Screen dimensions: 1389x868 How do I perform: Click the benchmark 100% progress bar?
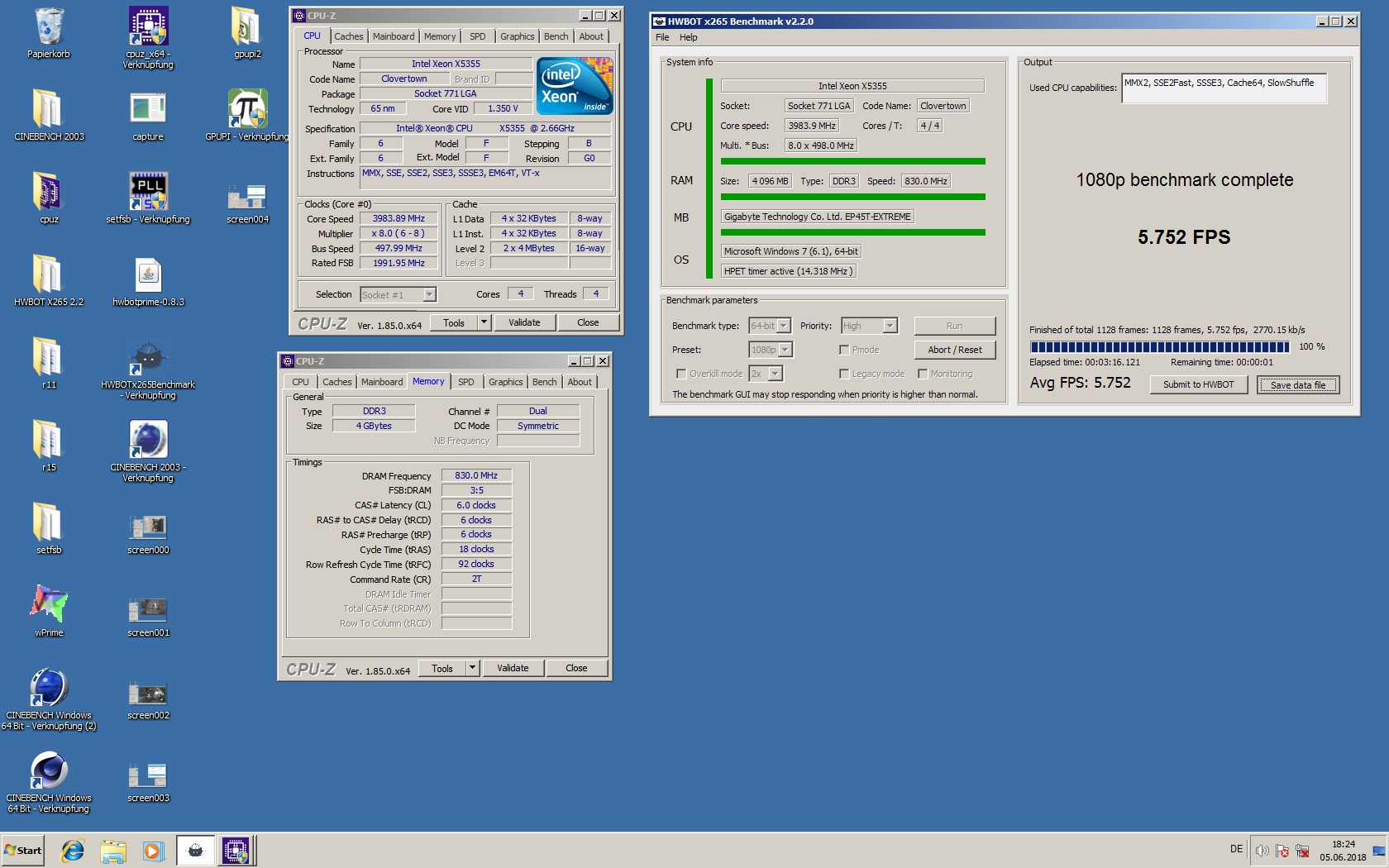1159,346
